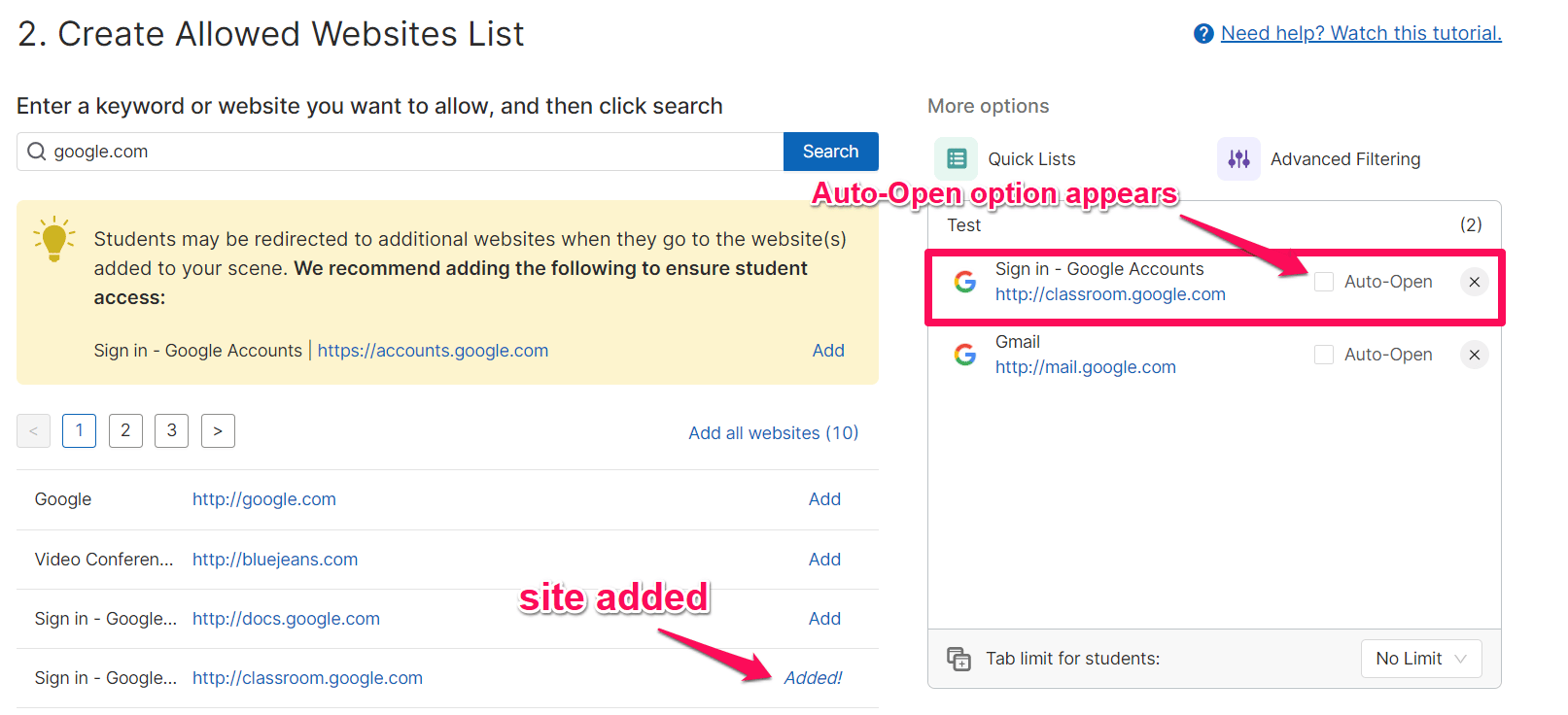Click previous page arrow
Screen dimensions: 1568x715
point(33,430)
